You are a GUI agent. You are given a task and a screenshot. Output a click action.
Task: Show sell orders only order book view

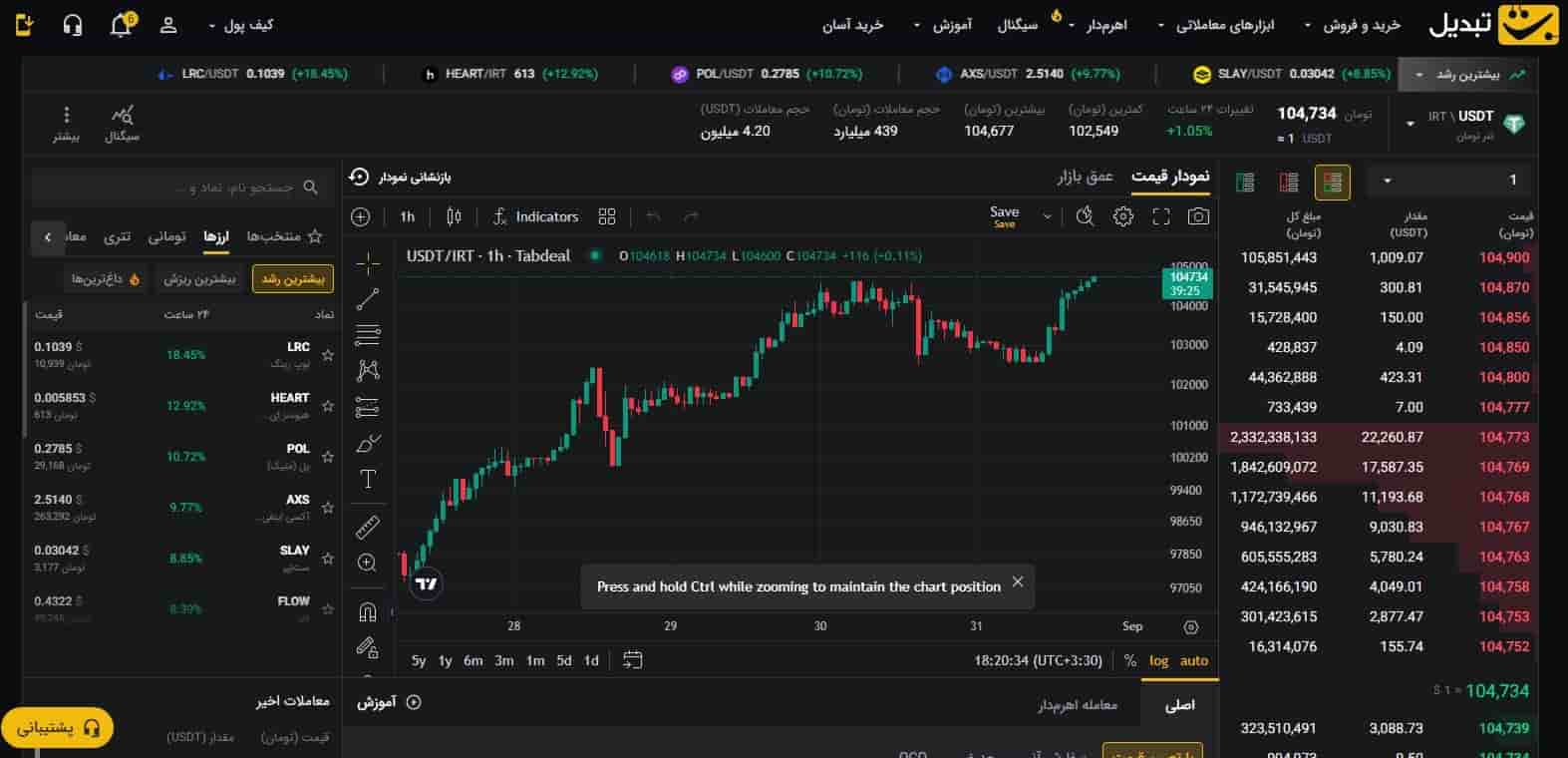coord(1289,182)
